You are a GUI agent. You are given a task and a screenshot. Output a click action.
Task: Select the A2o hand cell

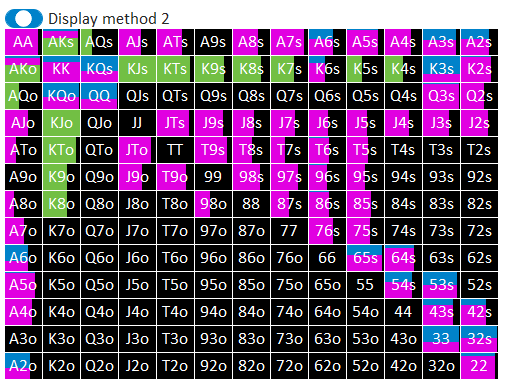(x=23, y=366)
